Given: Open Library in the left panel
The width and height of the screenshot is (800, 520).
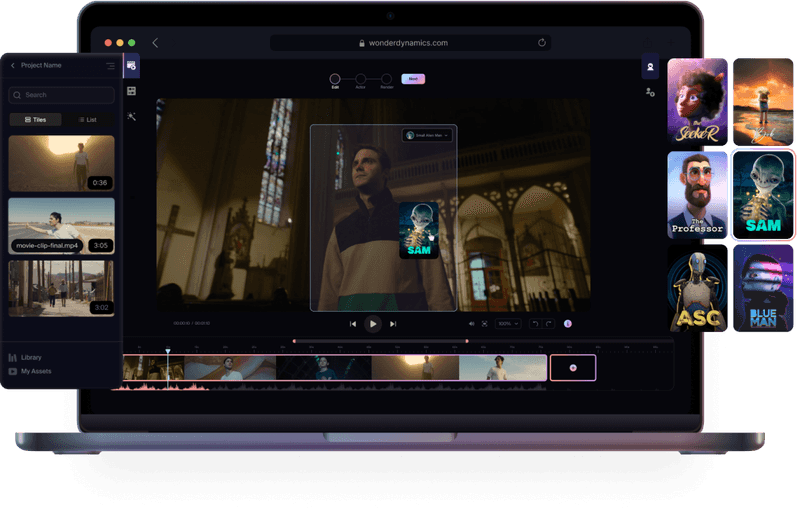Looking at the screenshot, I should pos(31,357).
